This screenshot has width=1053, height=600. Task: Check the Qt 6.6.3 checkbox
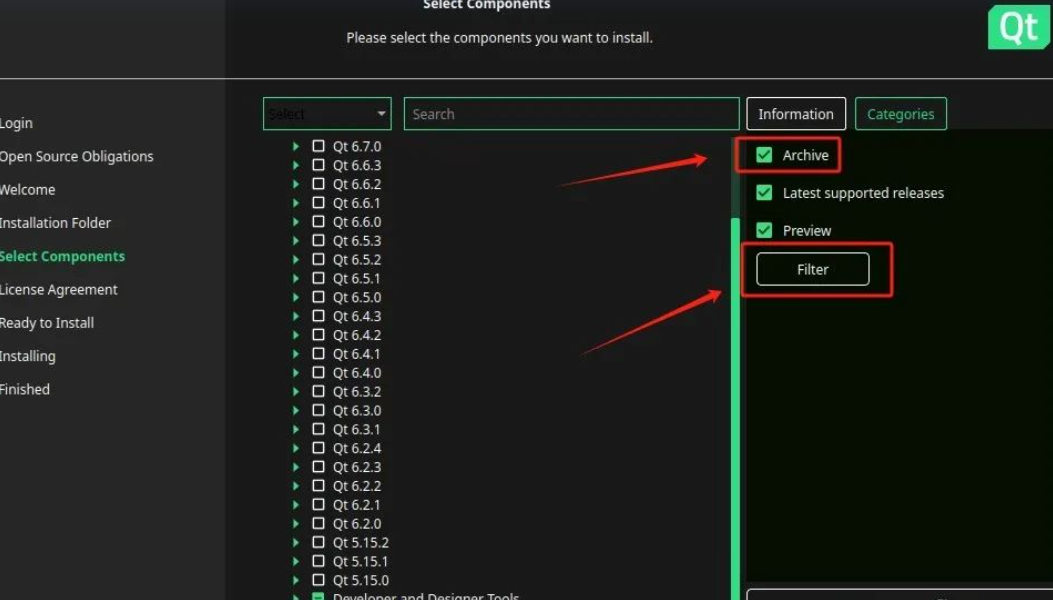[318, 165]
